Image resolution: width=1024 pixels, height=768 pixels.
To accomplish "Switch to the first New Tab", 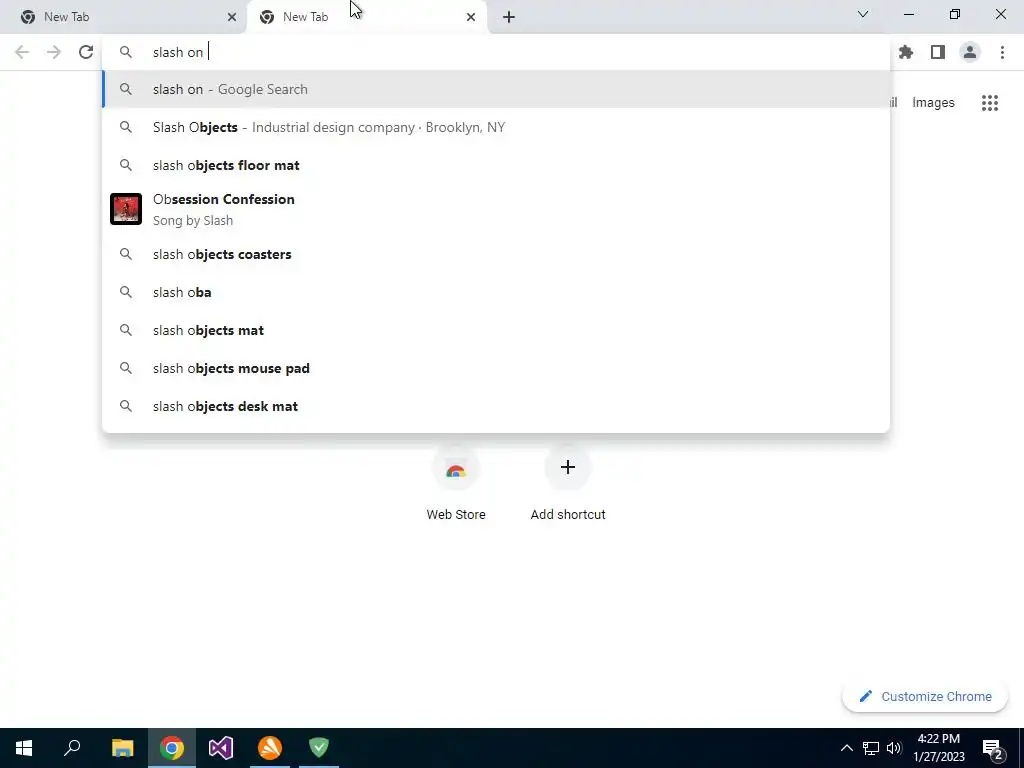I will coord(124,17).
